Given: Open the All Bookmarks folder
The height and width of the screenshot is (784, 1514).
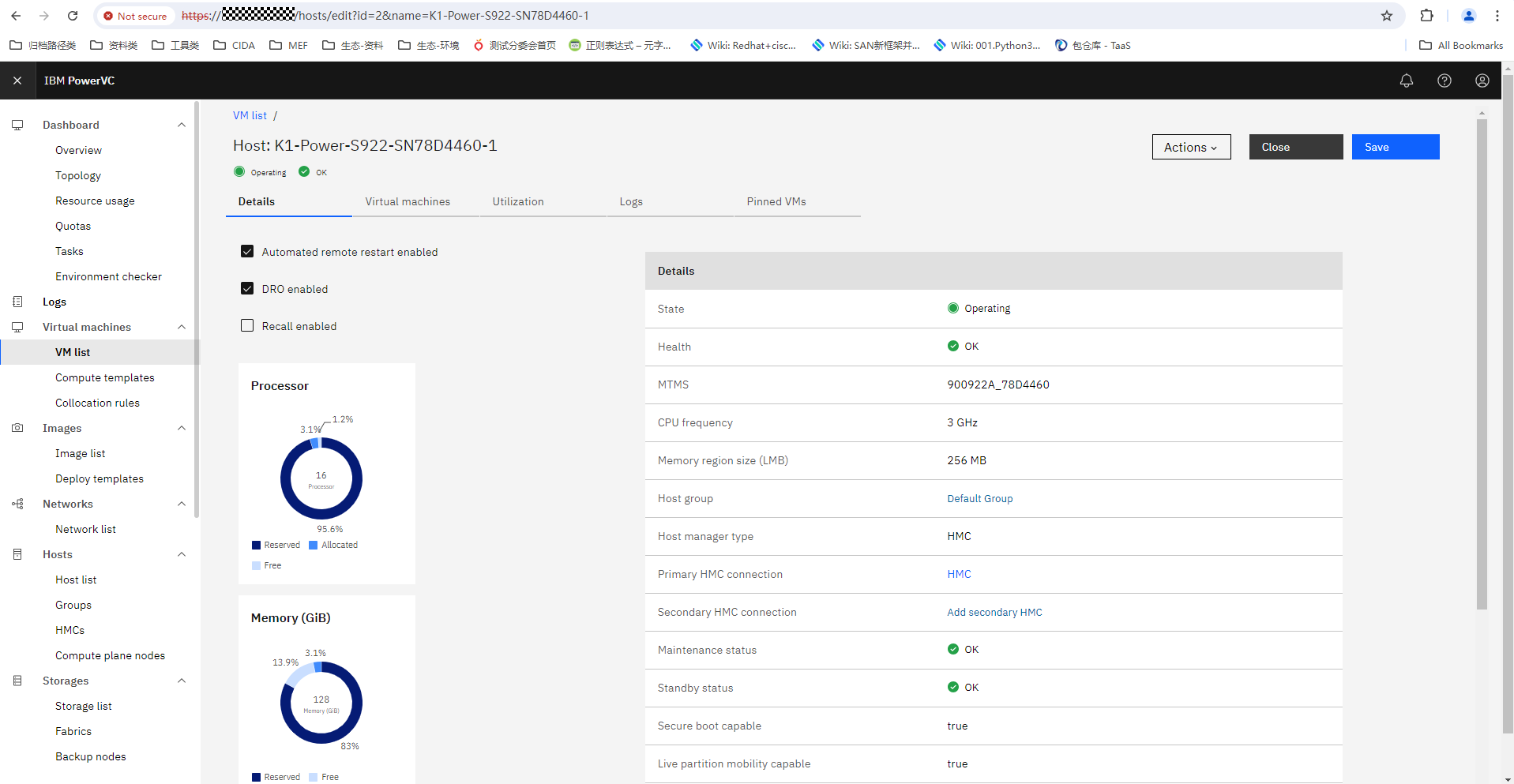Looking at the screenshot, I should click(x=1461, y=45).
